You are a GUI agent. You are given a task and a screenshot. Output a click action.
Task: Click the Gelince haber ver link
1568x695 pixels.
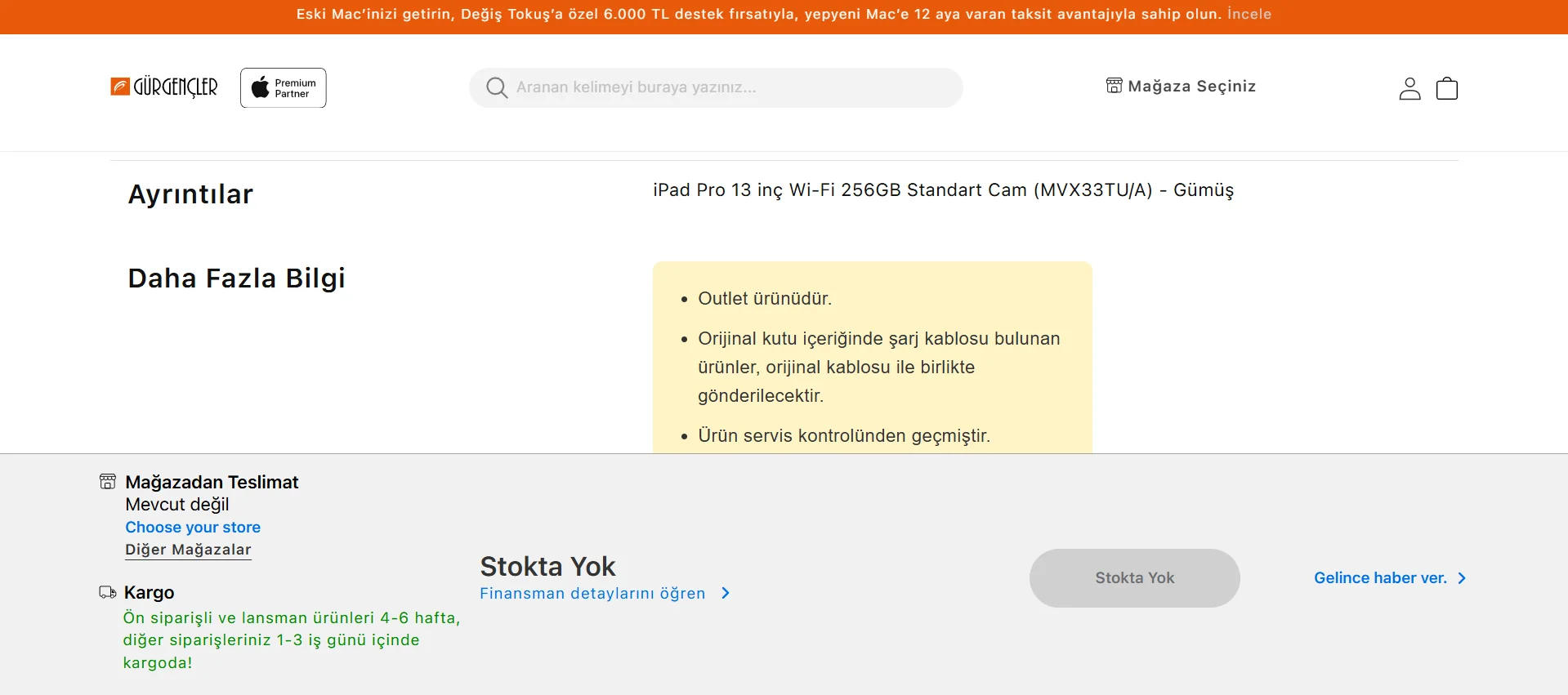(x=1380, y=578)
